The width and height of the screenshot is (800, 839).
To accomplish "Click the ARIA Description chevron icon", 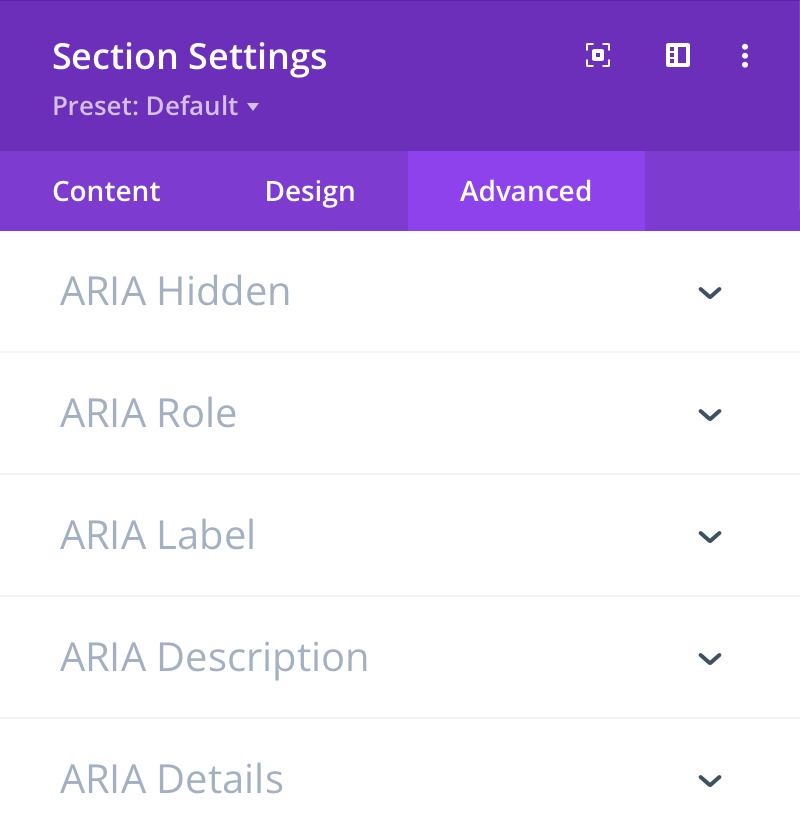I will tap(710, 659).
